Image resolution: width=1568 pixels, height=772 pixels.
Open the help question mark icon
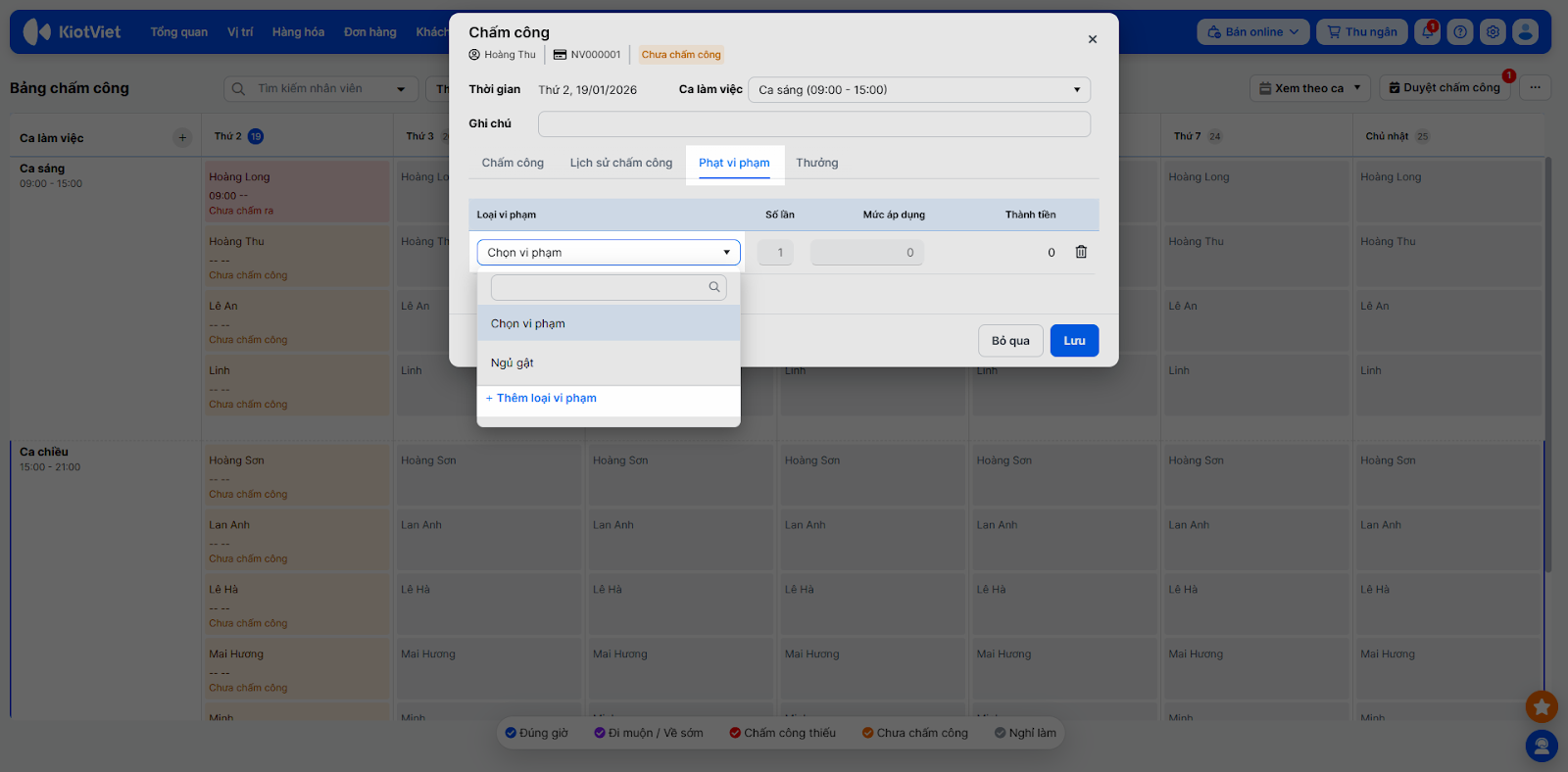[1460, 32]
